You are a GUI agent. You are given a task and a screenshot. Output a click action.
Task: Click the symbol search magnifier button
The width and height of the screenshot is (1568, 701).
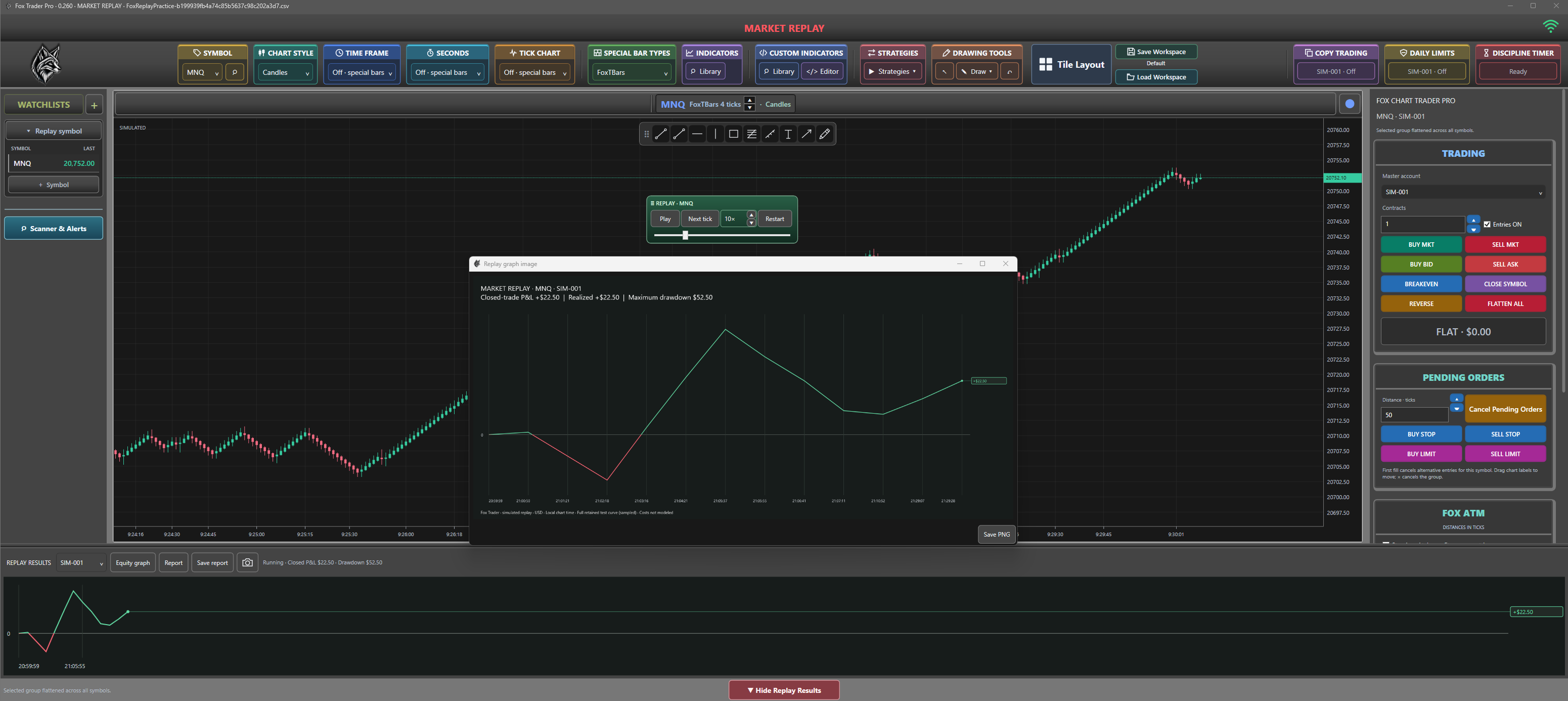pos(234,72)
